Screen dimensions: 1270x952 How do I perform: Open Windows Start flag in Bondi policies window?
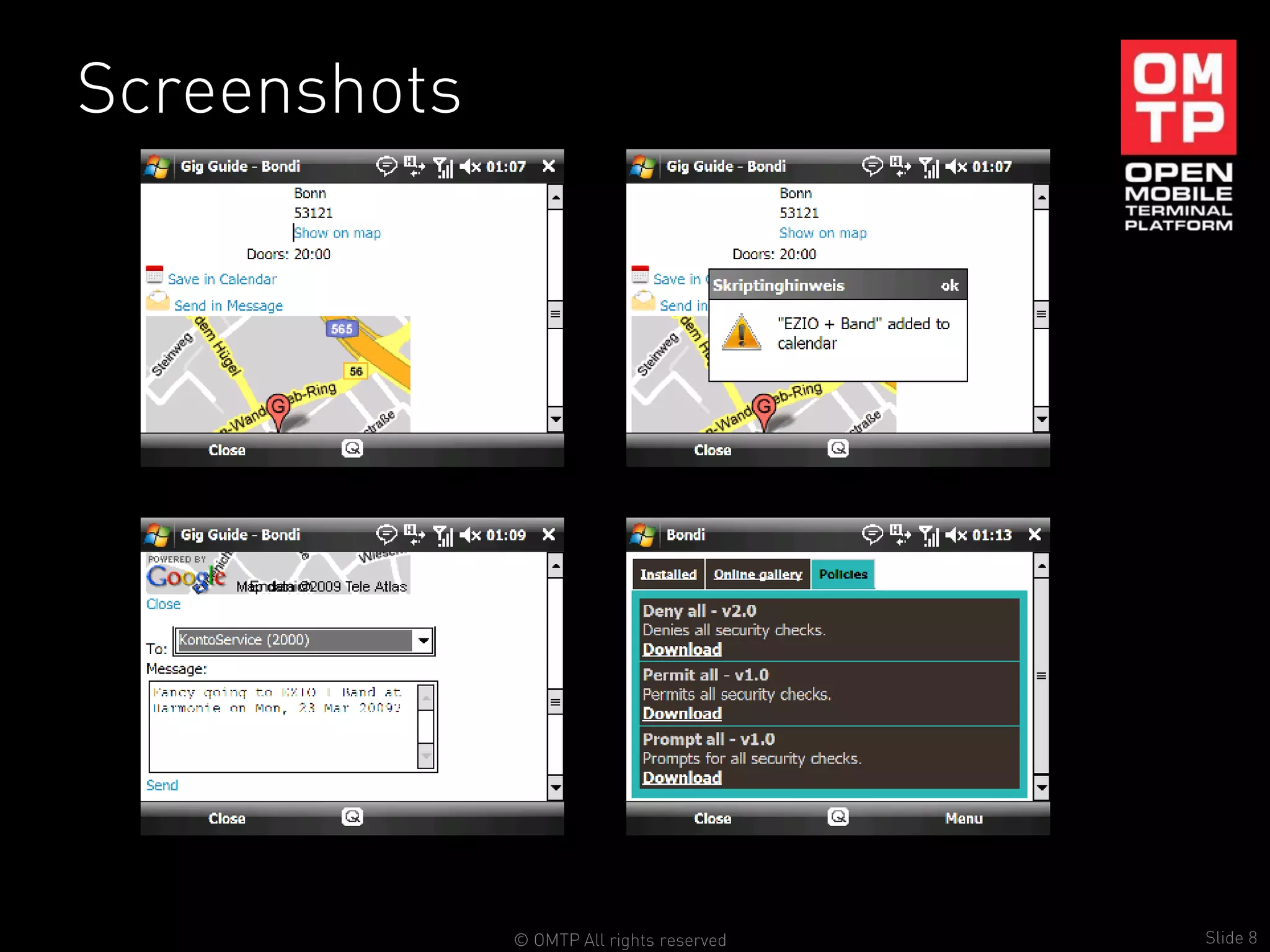[642, 535]
